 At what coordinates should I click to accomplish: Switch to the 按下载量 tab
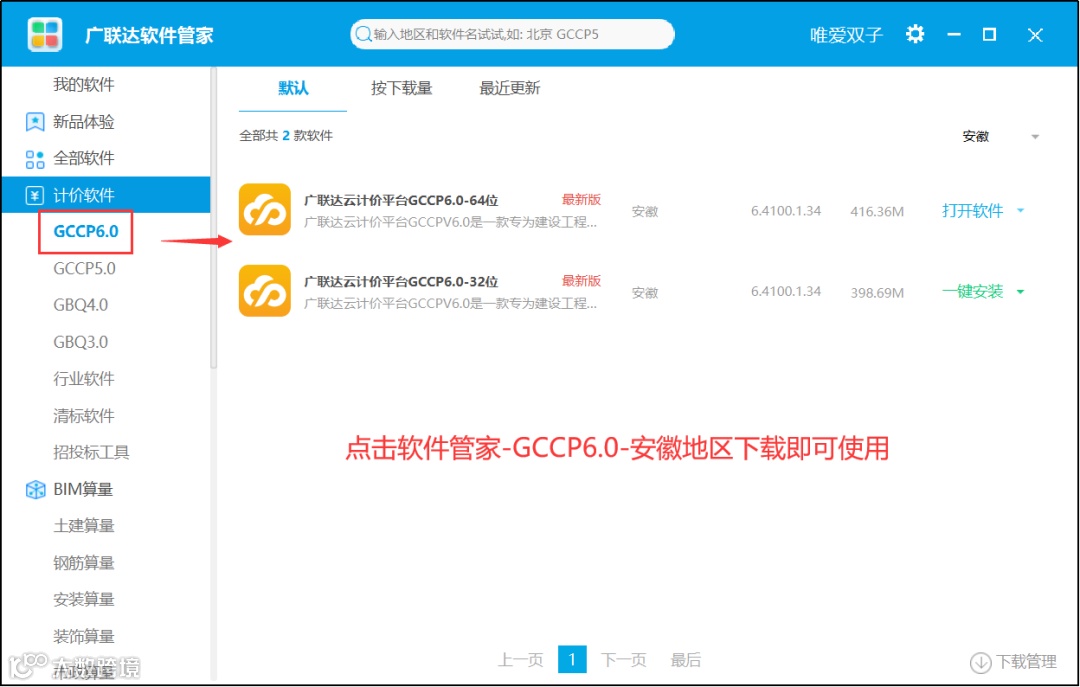pos(402,88)
